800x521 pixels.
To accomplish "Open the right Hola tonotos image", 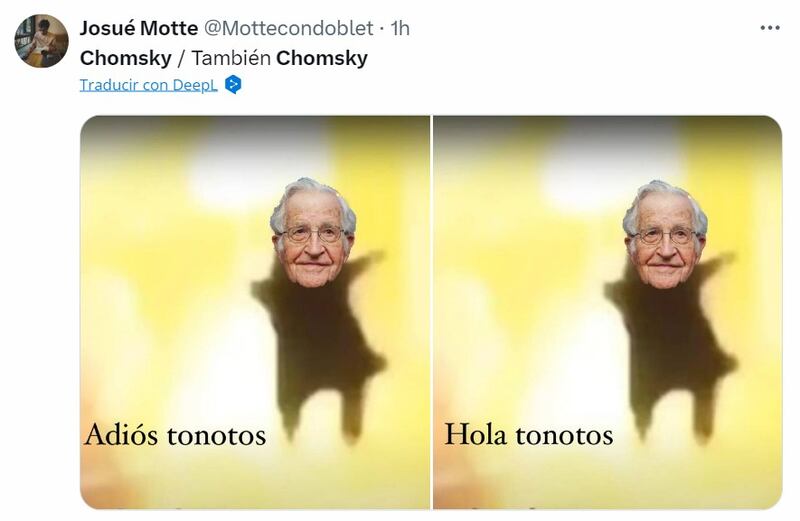I will tap(607, 312).
